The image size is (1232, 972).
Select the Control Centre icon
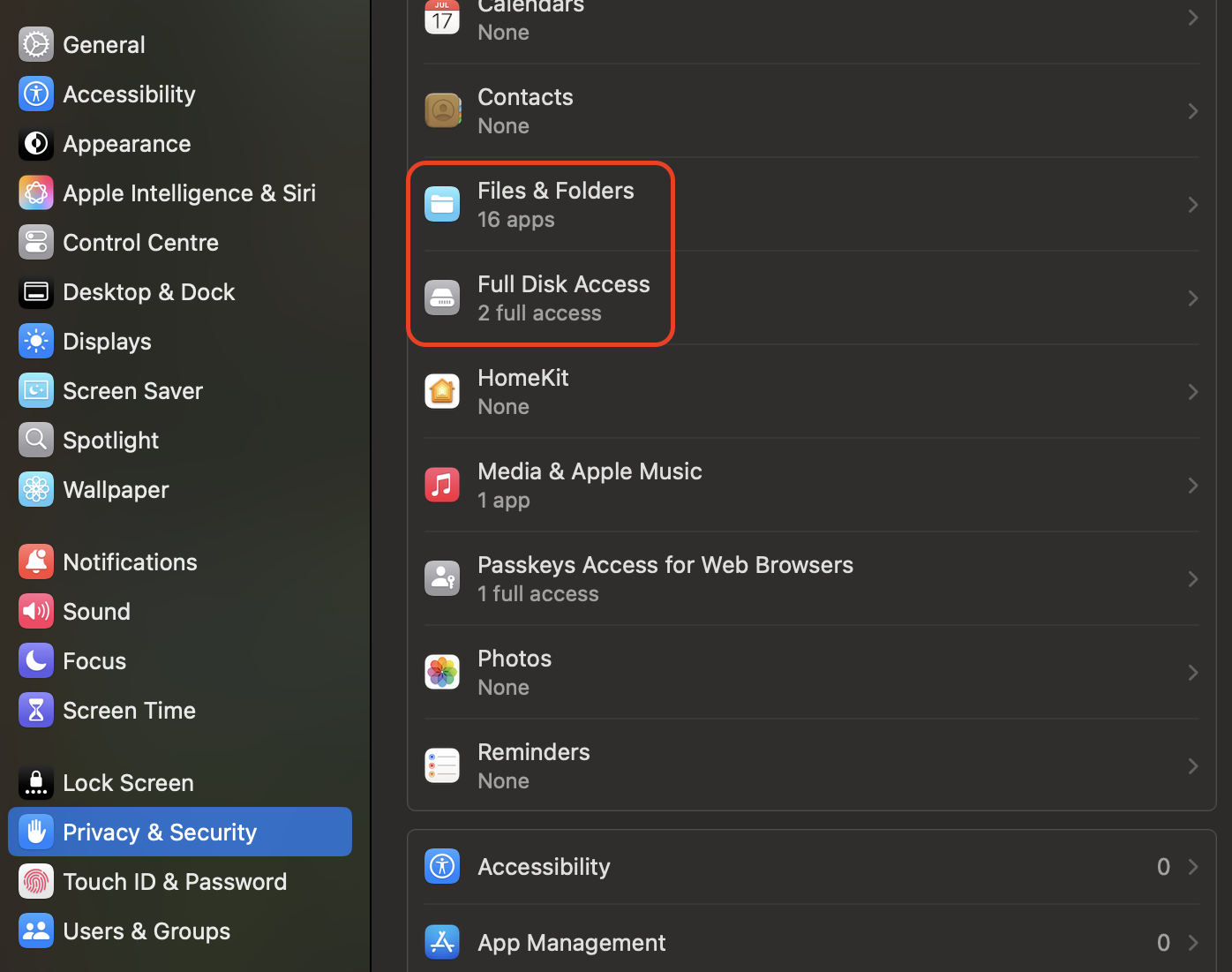coord(35,242)
